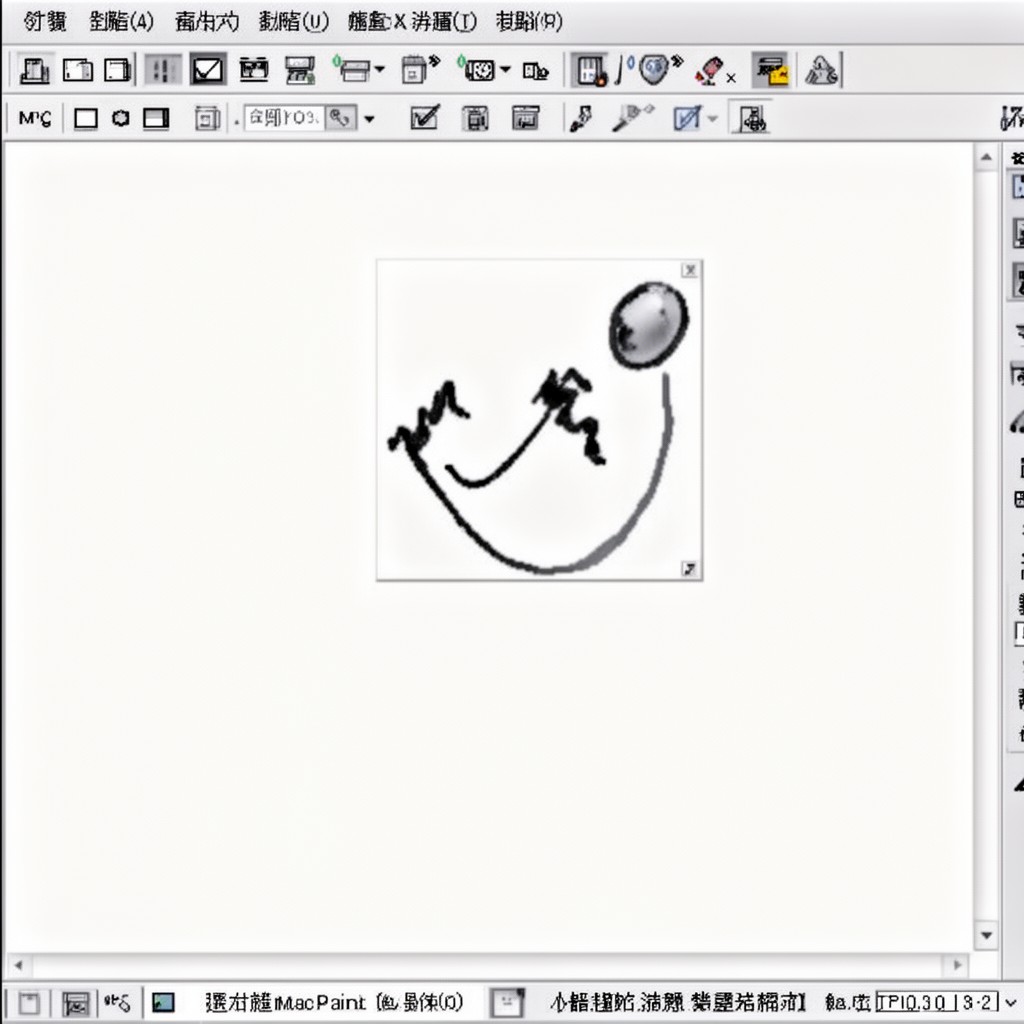Click the gray face icon in status bar
Viewport: 1024px width, 1024px height.
point(507,1002)
